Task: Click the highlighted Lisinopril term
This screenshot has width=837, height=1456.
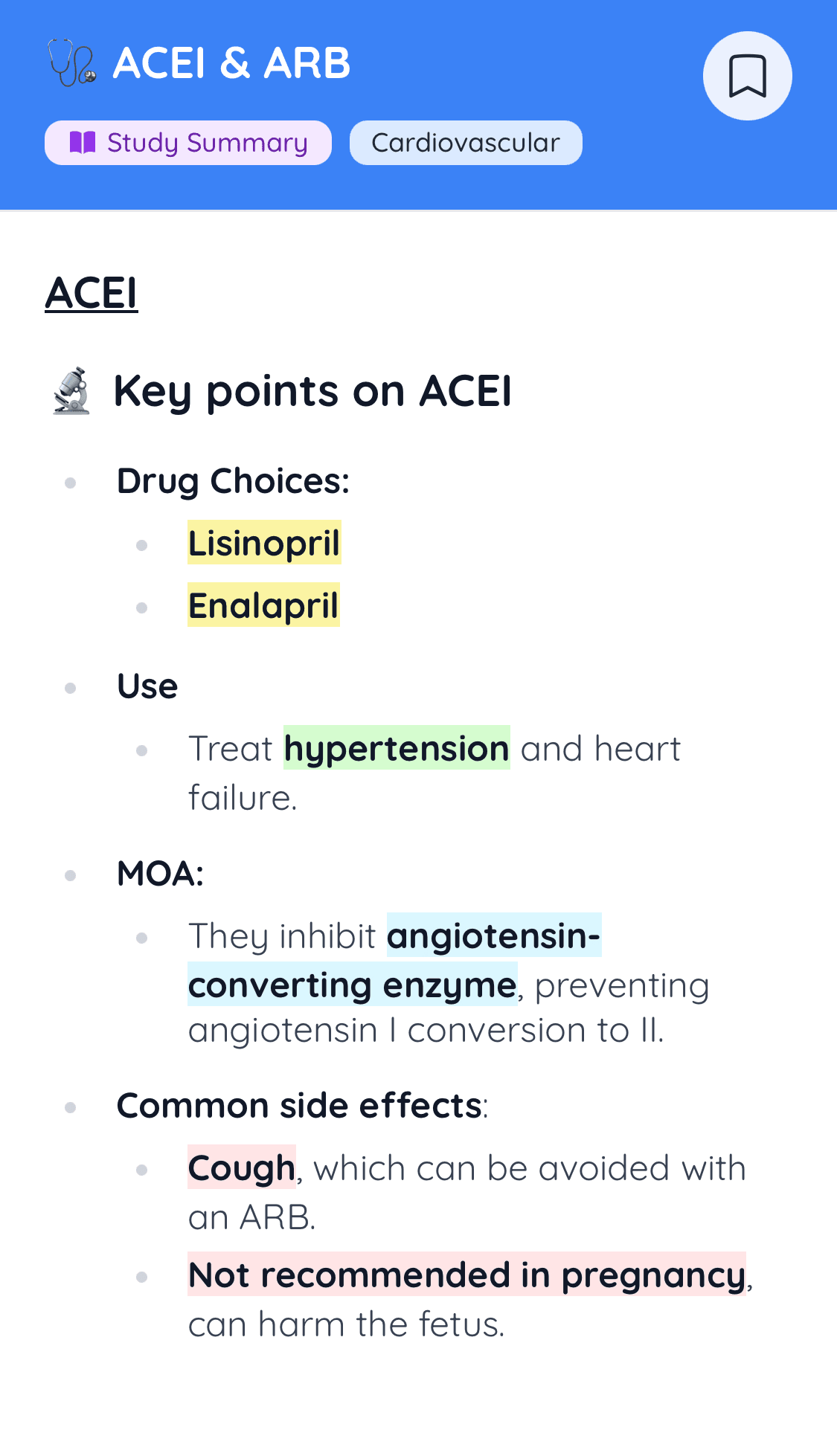Action: tap(264, 542)
